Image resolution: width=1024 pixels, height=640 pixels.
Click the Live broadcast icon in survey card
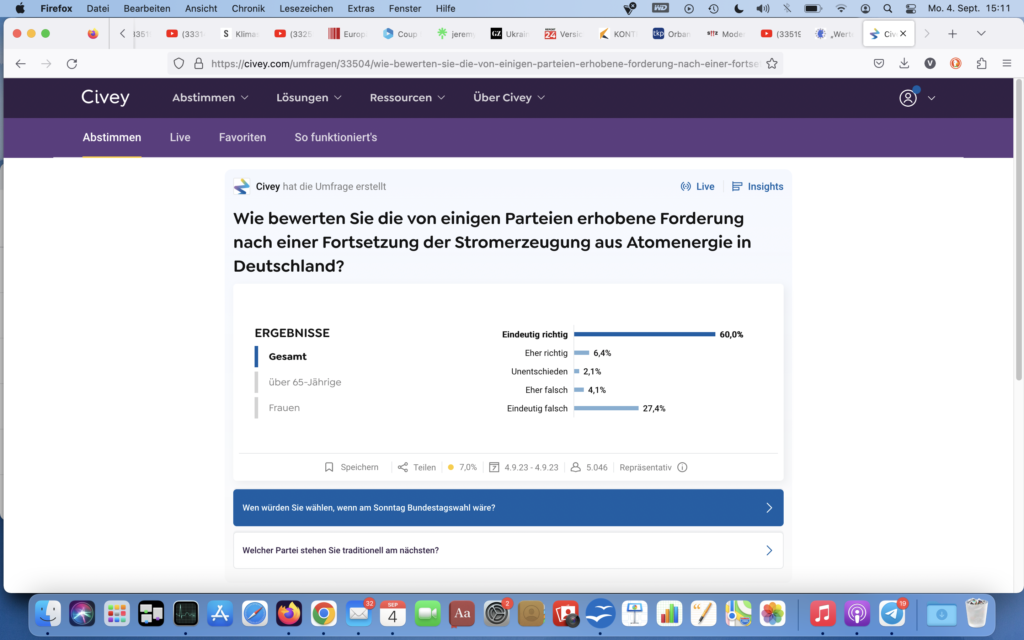pos(686,187)
